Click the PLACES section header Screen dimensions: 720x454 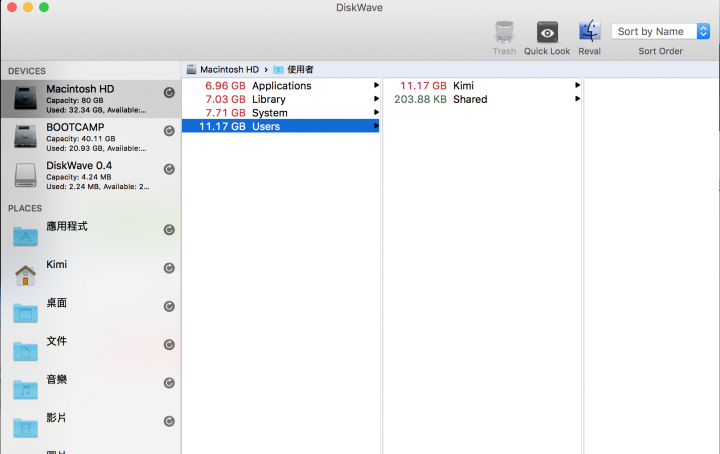[25, 208]
